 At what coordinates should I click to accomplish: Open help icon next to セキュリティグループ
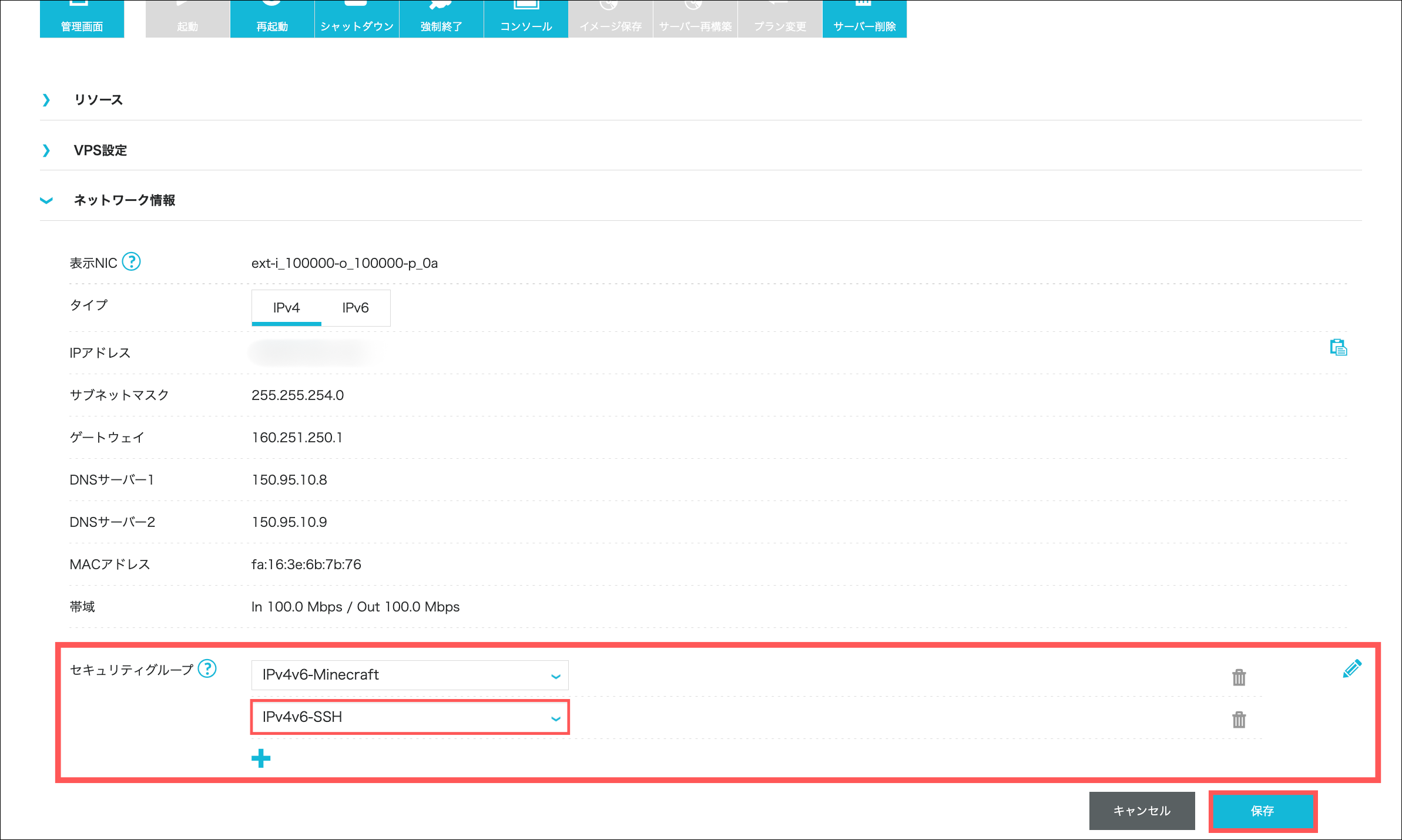[207, 668]
